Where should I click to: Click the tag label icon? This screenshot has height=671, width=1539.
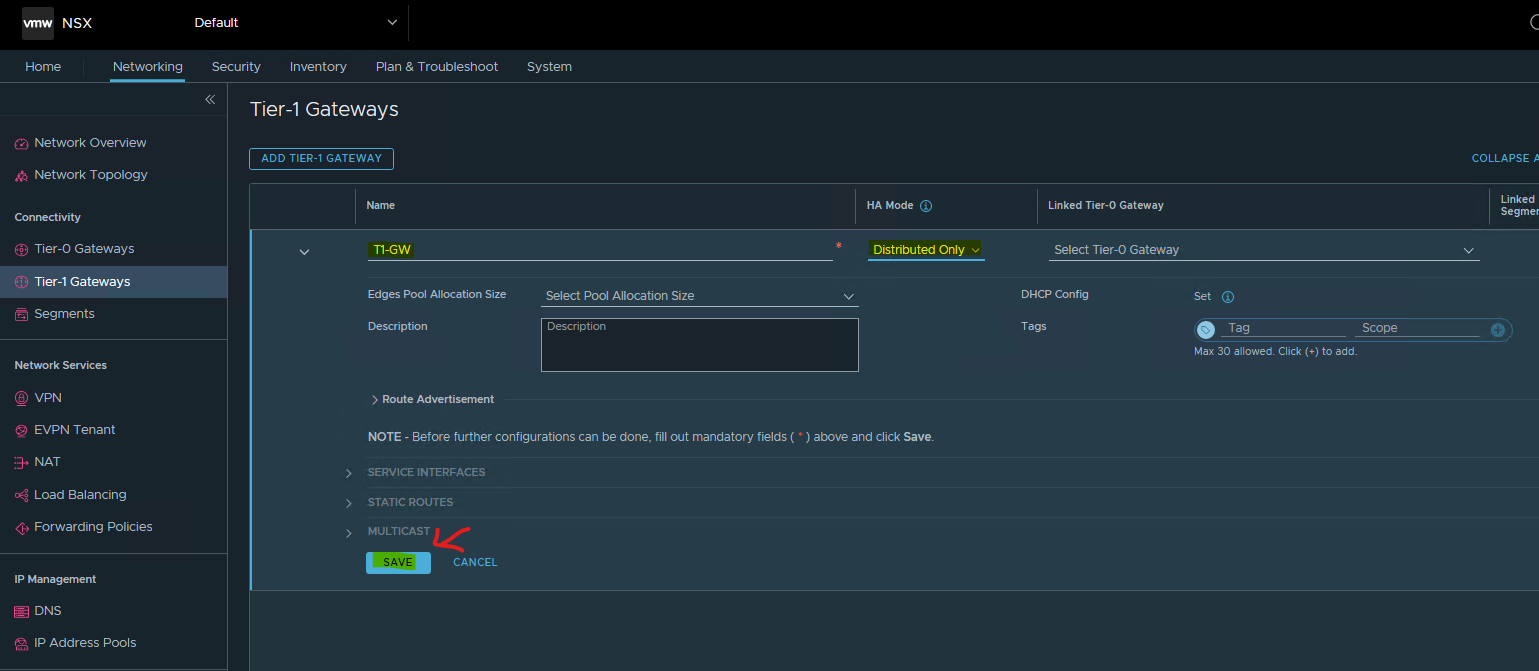1206,329
